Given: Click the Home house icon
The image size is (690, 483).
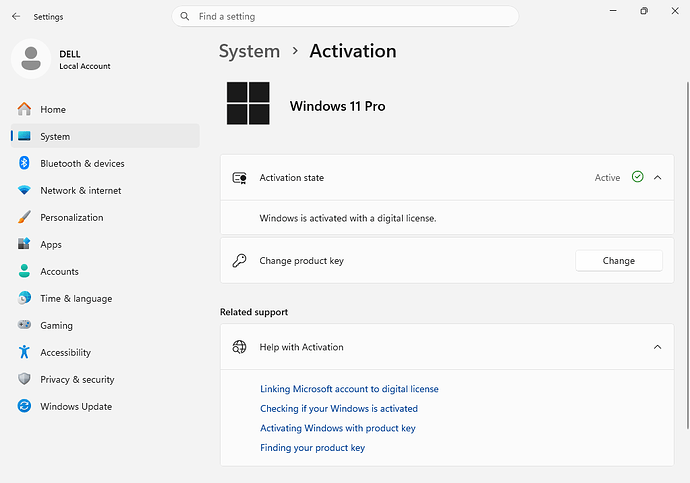Looking at the screenshot, I should [24, 109].
